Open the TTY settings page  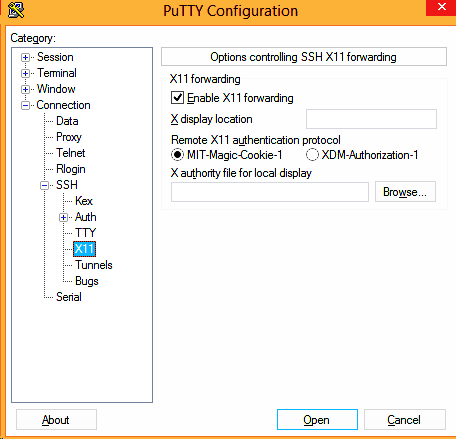[85, 233]
